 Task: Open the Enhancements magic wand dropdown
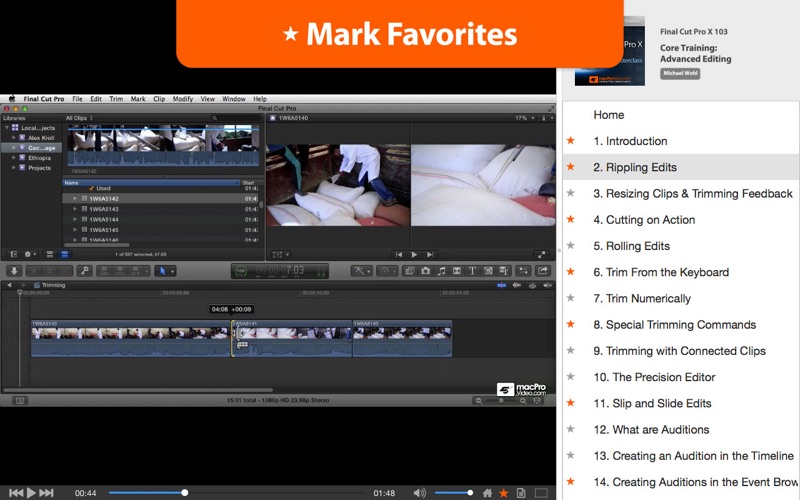pos(361,271)
